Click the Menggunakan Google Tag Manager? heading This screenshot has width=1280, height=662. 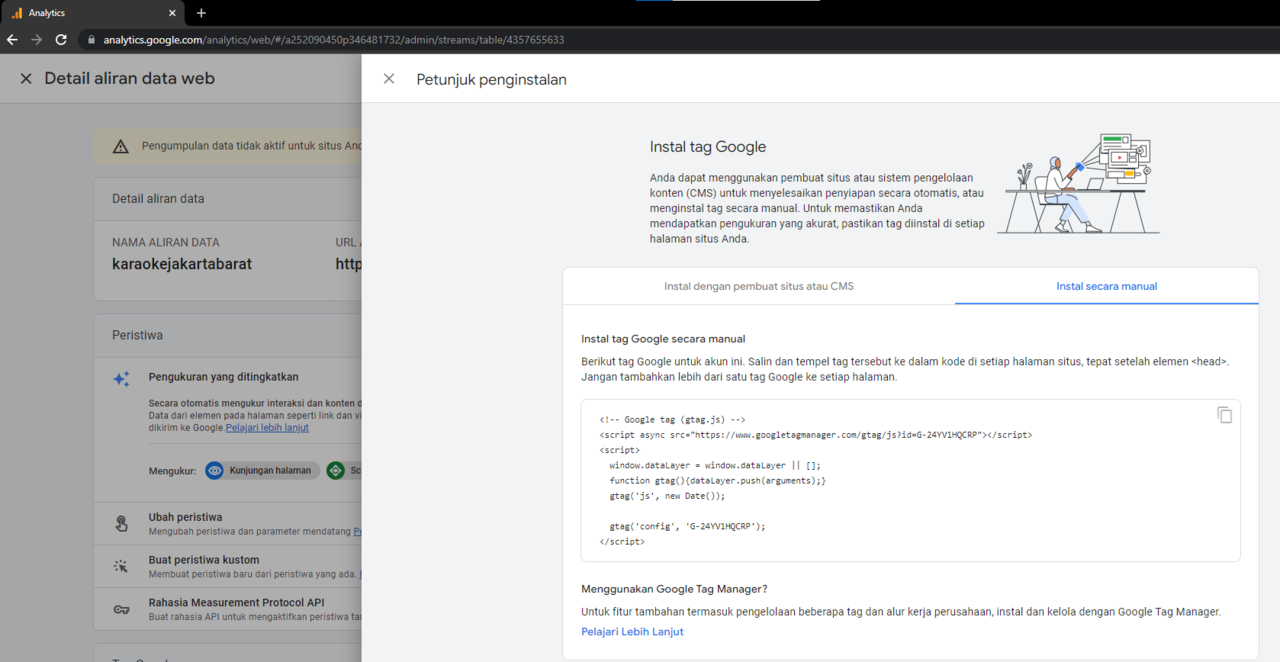pos(674,589)
